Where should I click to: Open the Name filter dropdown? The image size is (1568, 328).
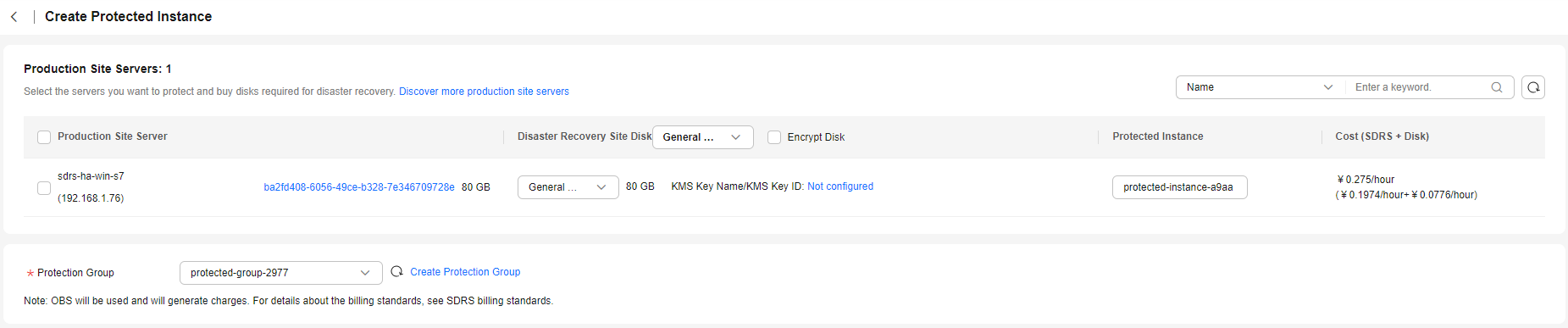[x=1260, y=87]
